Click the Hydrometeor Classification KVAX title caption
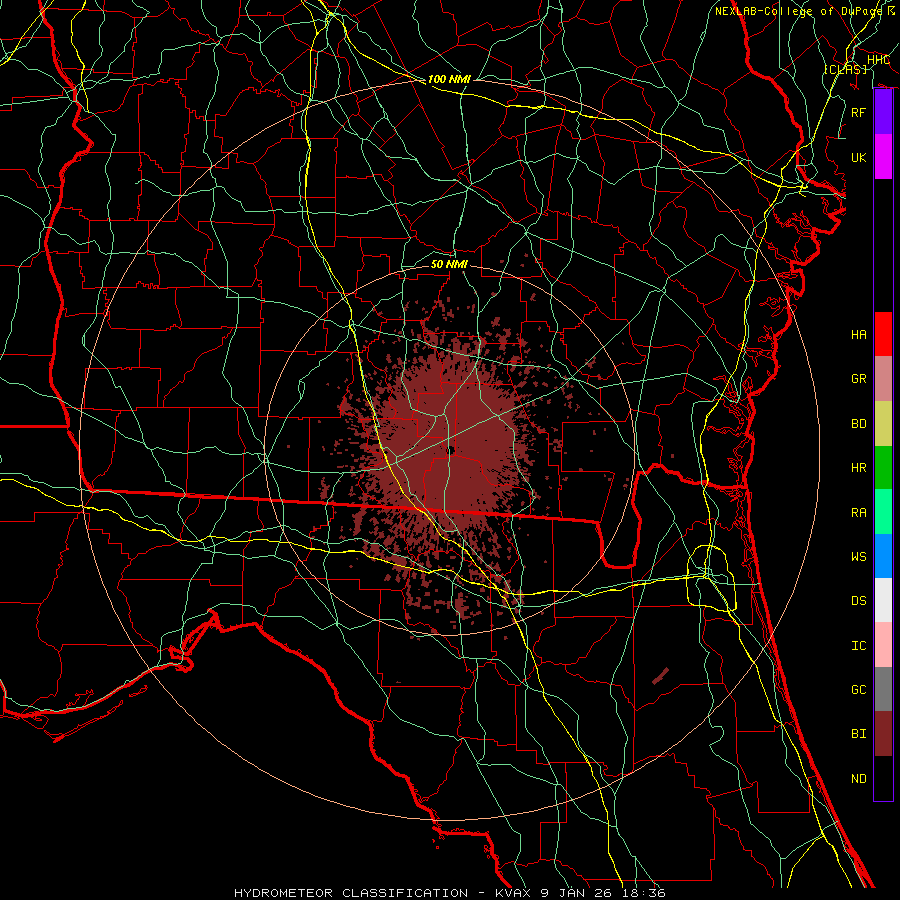This screenshot has width=900, height=900. coord(449,893)
